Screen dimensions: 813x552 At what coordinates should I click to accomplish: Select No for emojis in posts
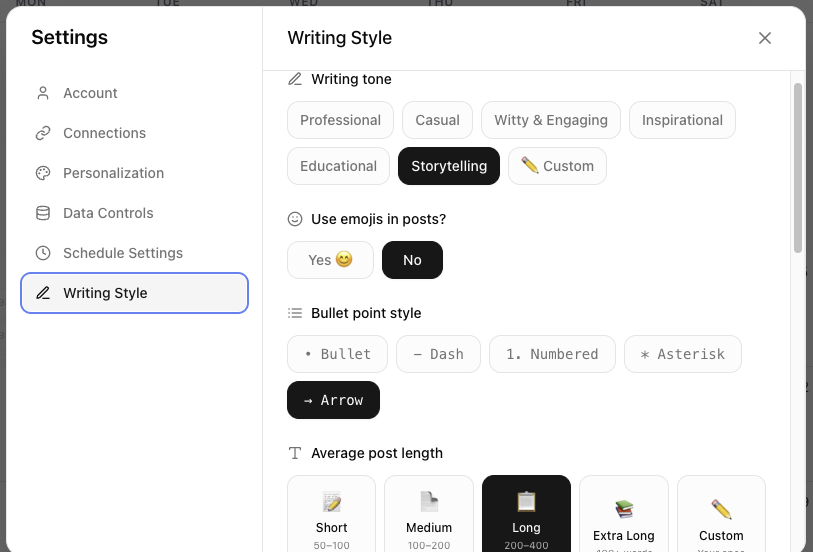pos(412,260)
